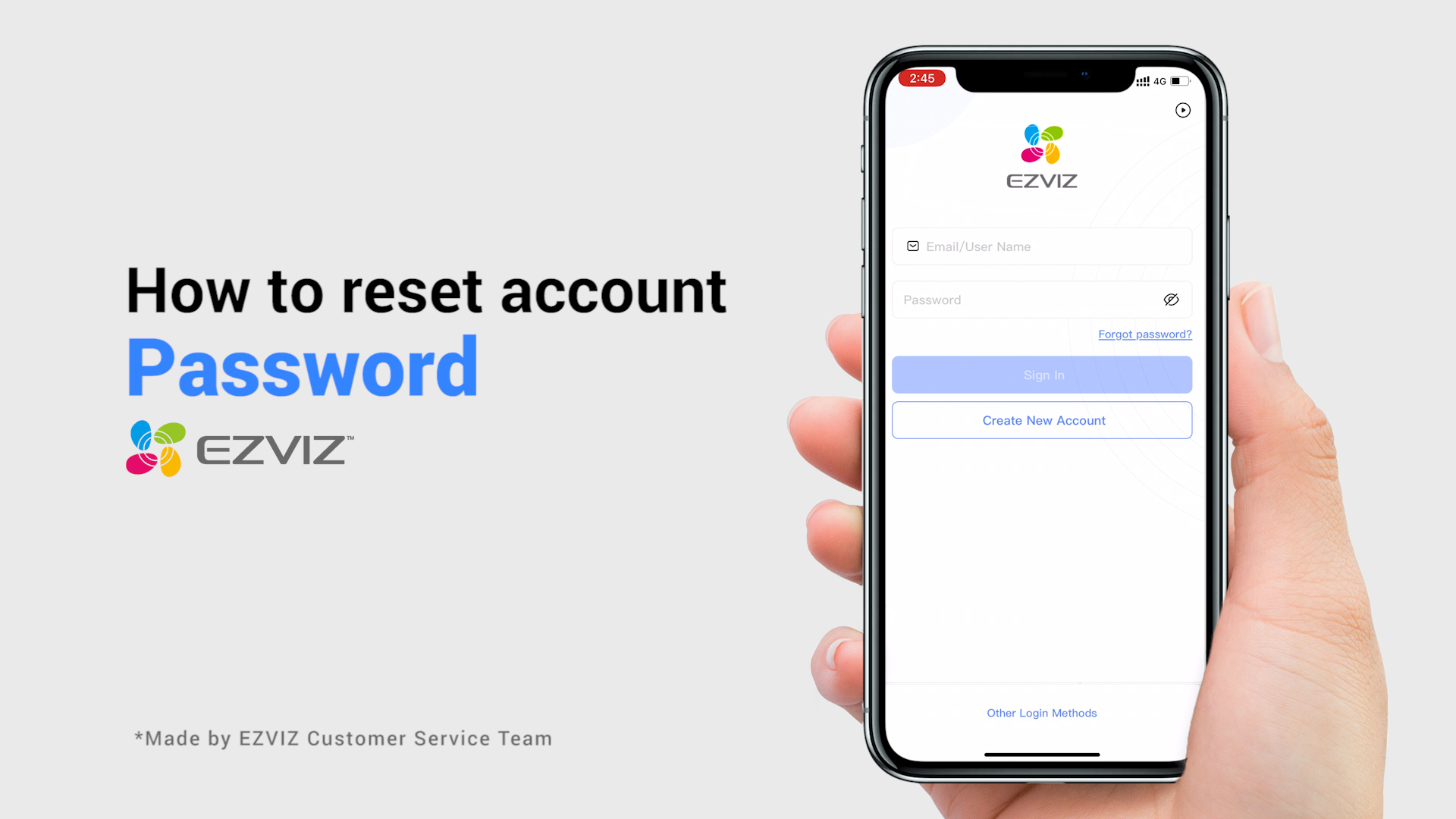Click the Forgot password? link

(1145, 334)
